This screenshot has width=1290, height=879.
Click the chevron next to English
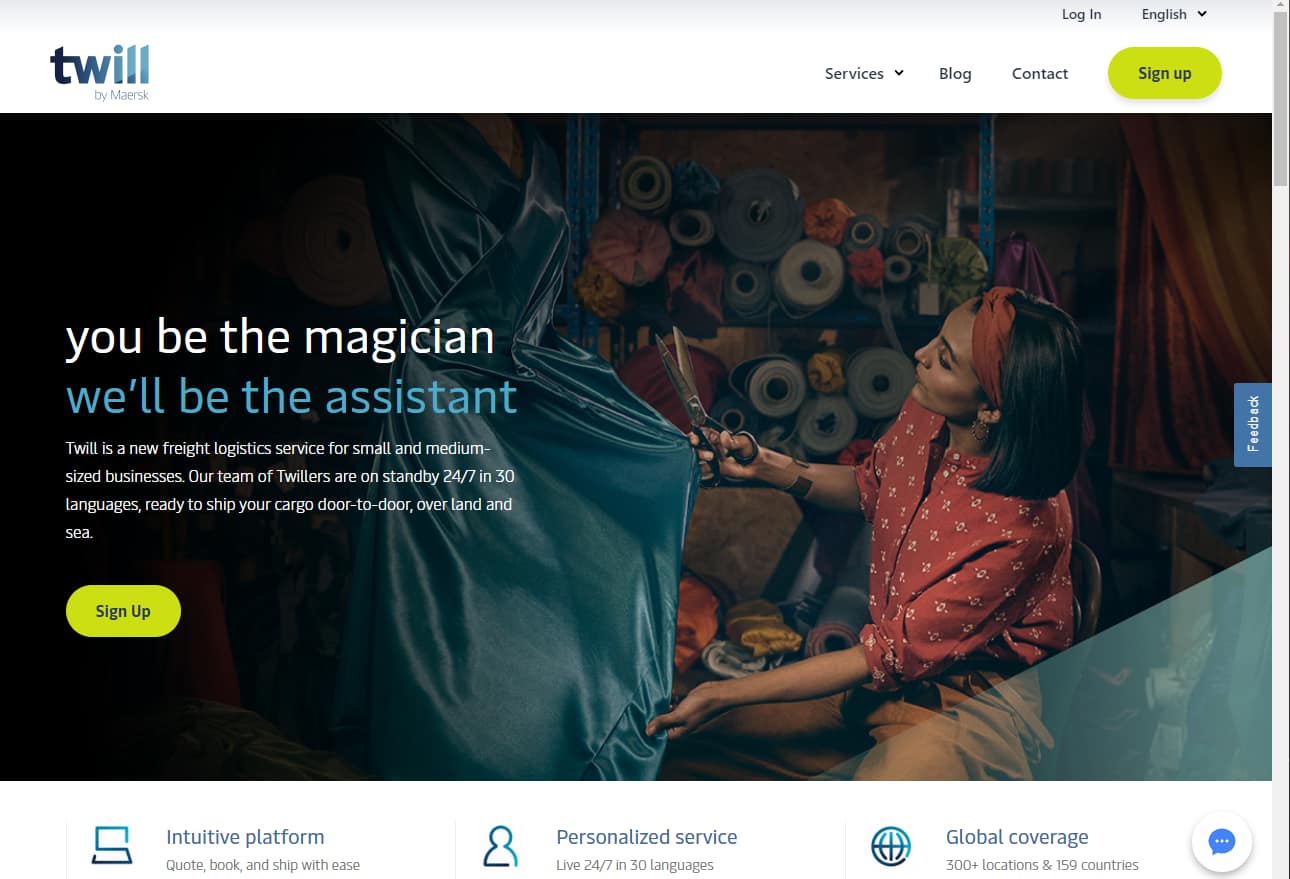pyautogui.click(x=1202, y=14)
